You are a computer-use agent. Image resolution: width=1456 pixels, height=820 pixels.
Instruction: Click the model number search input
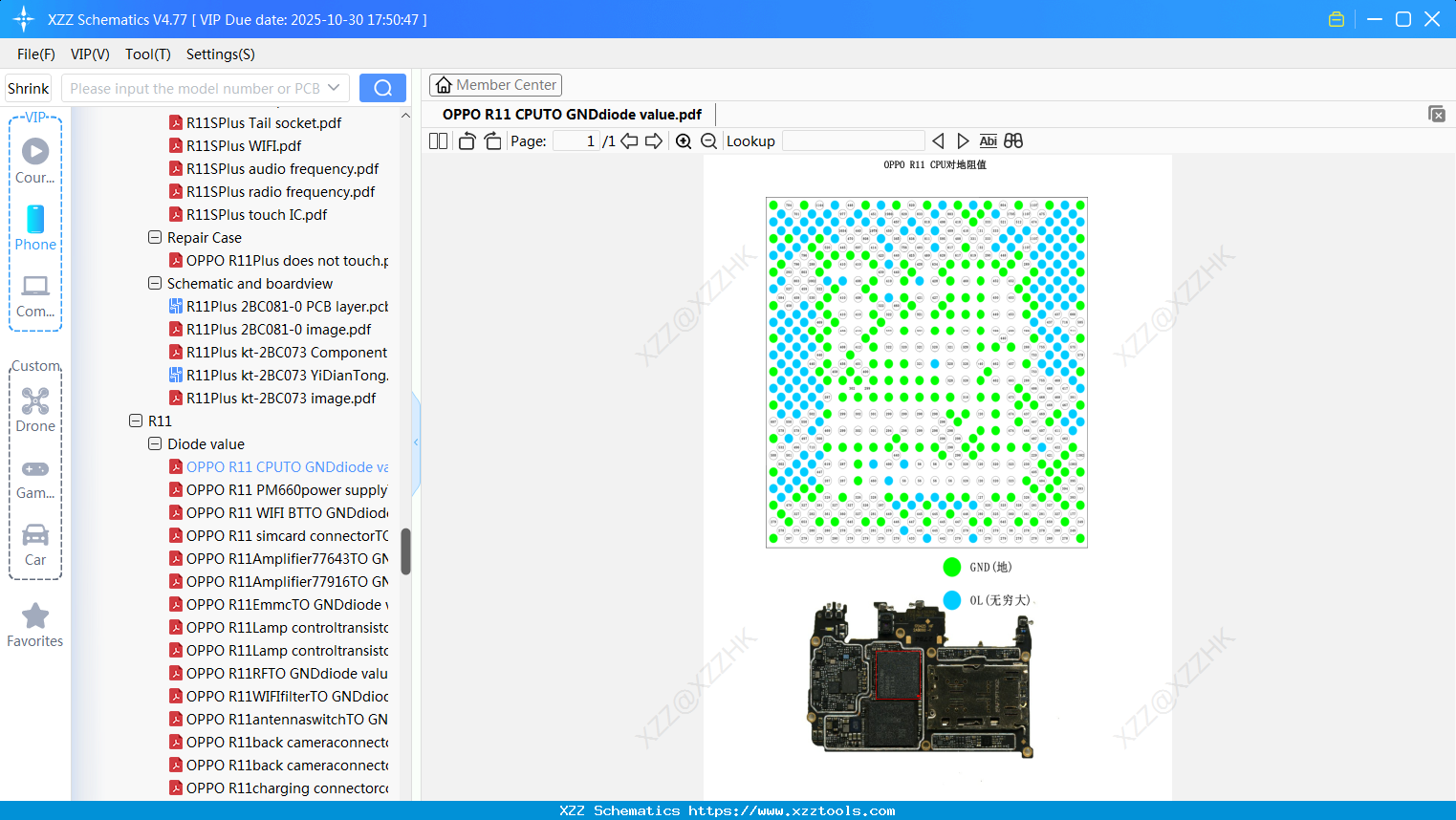point(195,88)
